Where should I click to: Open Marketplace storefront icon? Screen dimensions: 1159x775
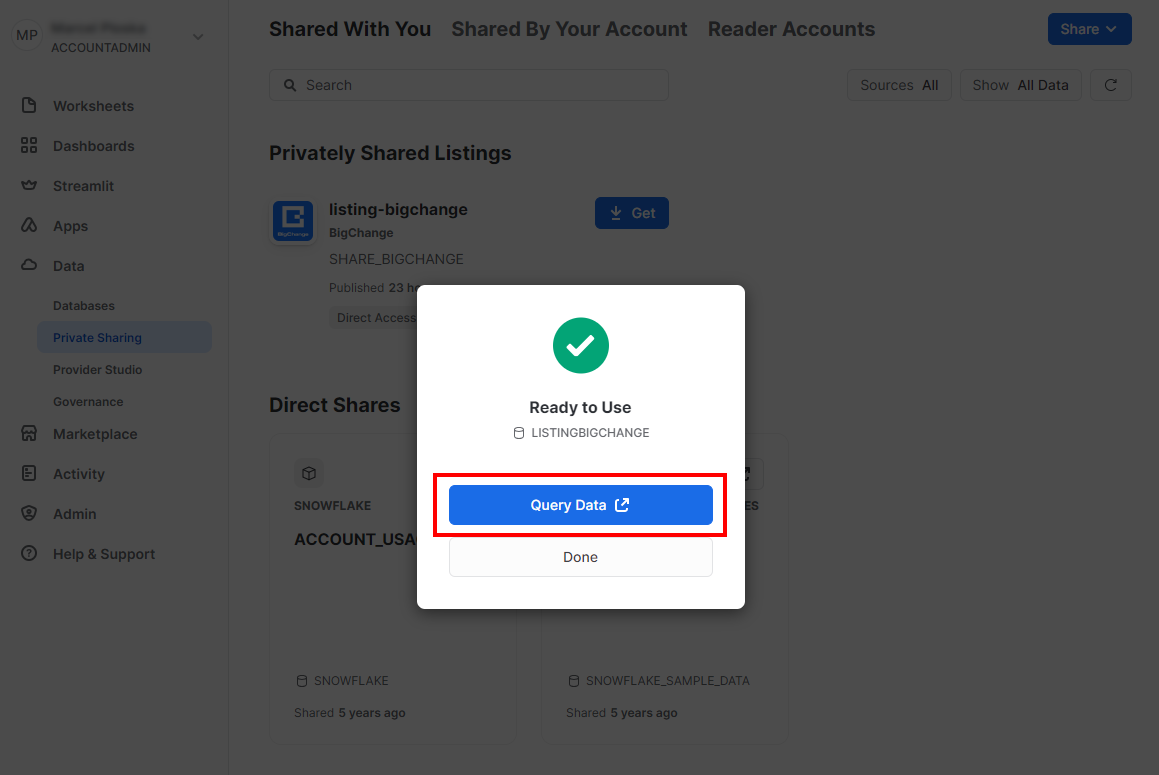click(29, 434)
